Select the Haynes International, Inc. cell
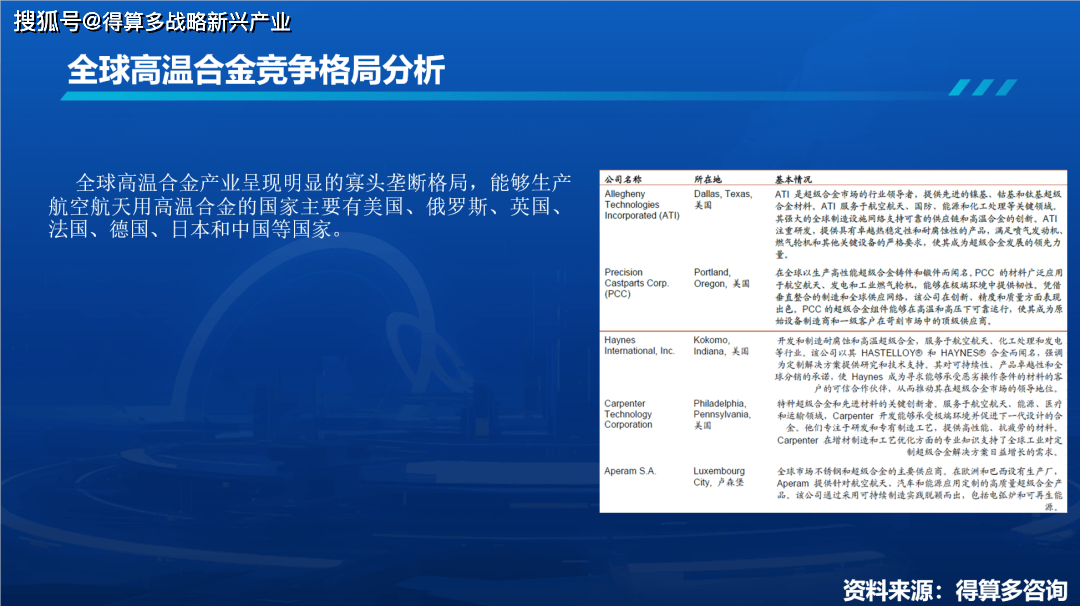The width and height of the screenshot is (1080, 606). click(x=639, y=346)
